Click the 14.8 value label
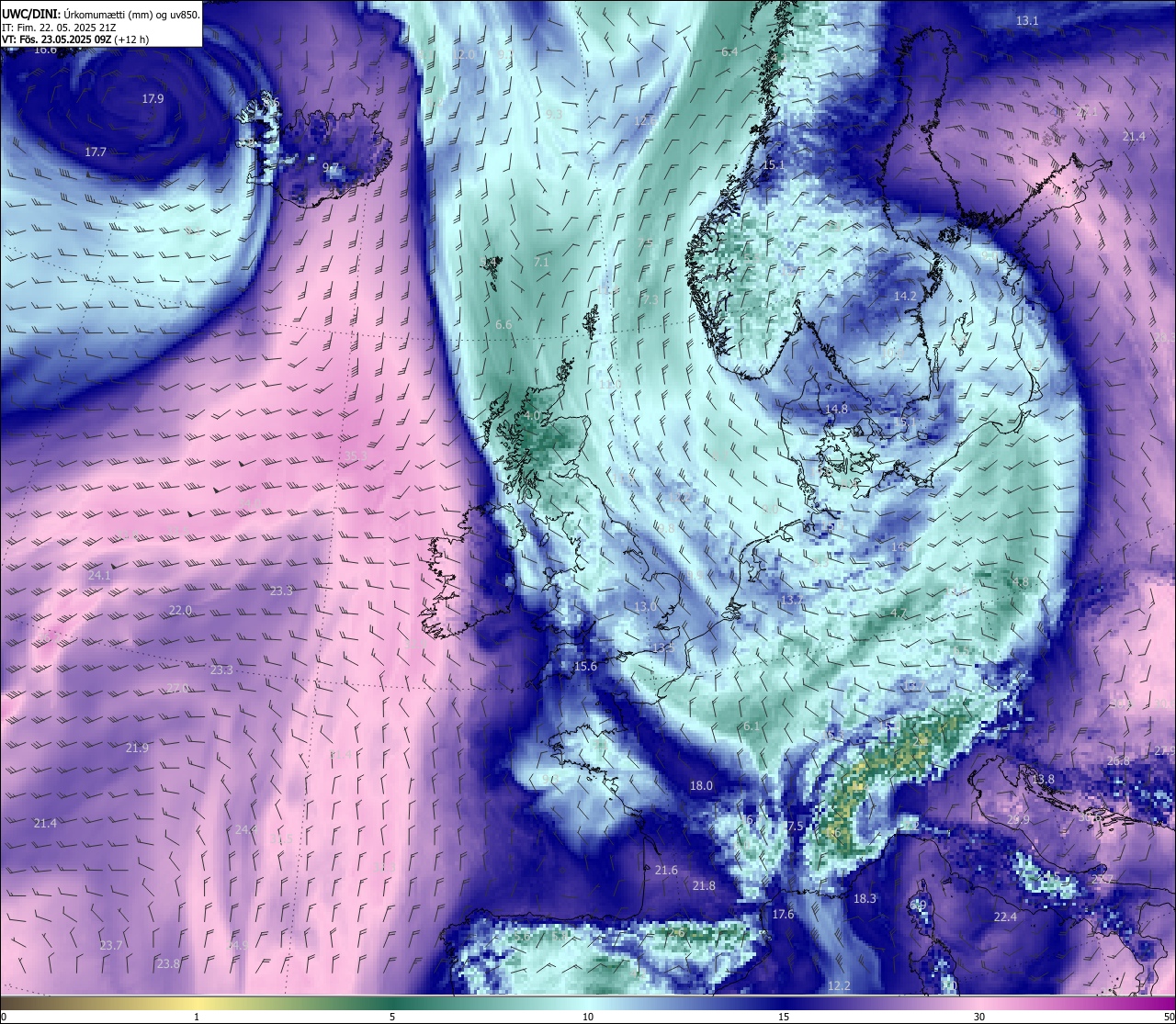Screen dimensions: 1176x1024 (x=836, y=410)
